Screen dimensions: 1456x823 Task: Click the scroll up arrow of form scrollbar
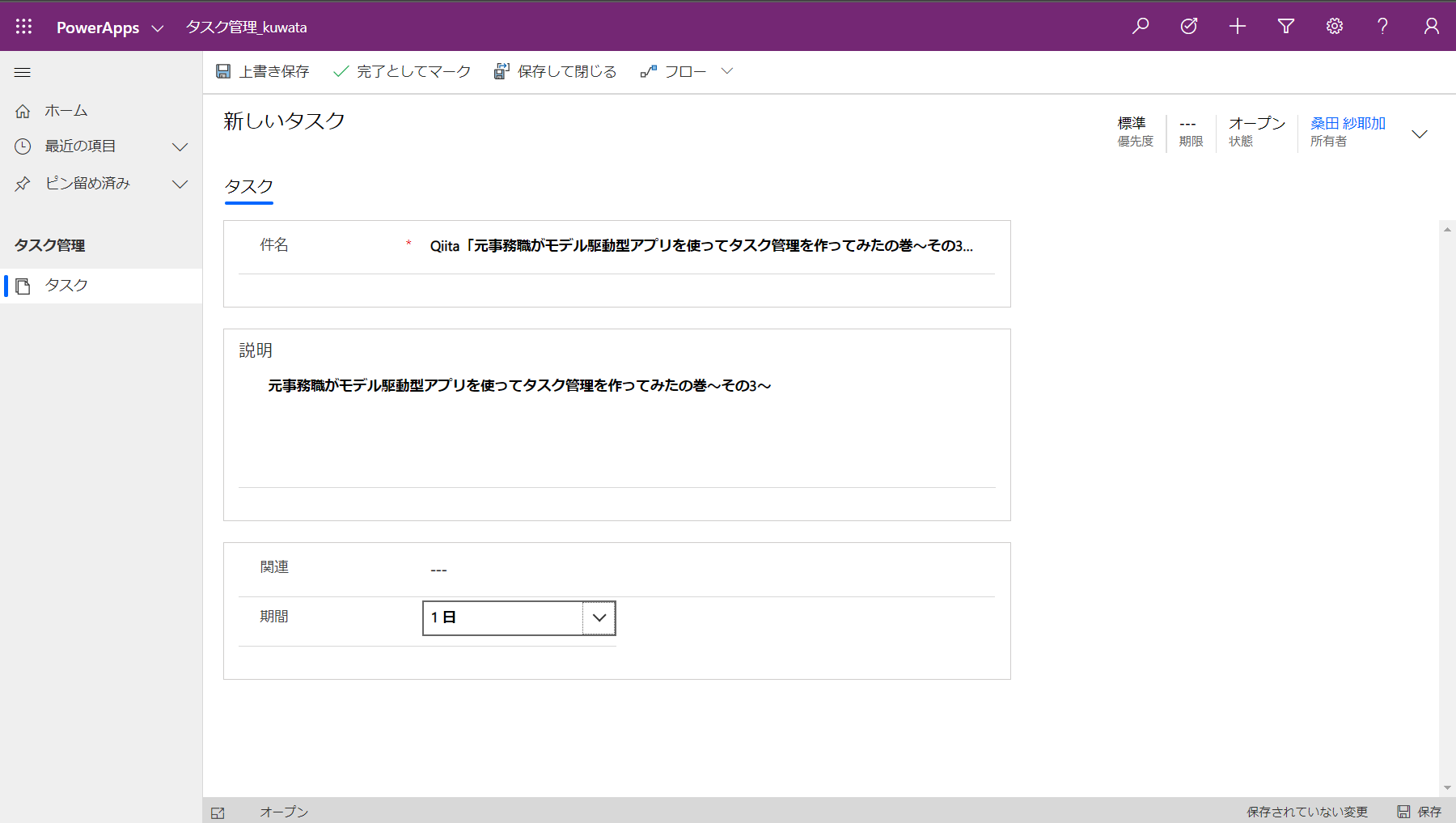(x=1447, y=230)
